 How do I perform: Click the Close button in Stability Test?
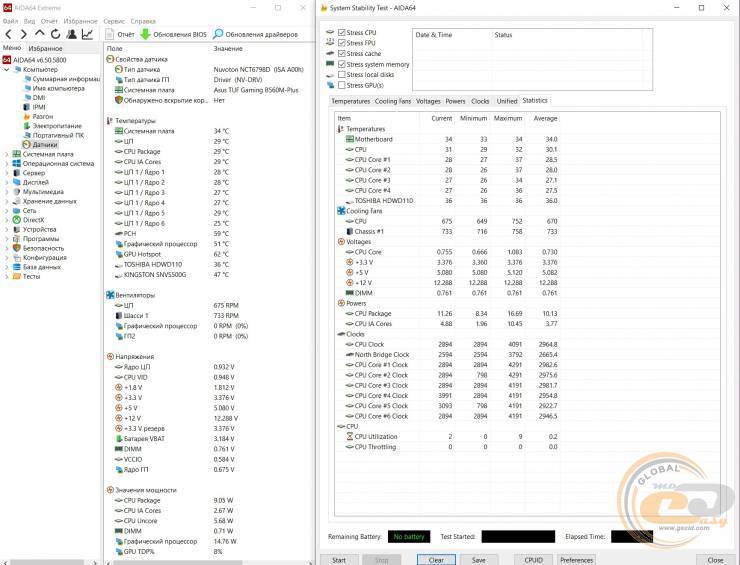715,560
